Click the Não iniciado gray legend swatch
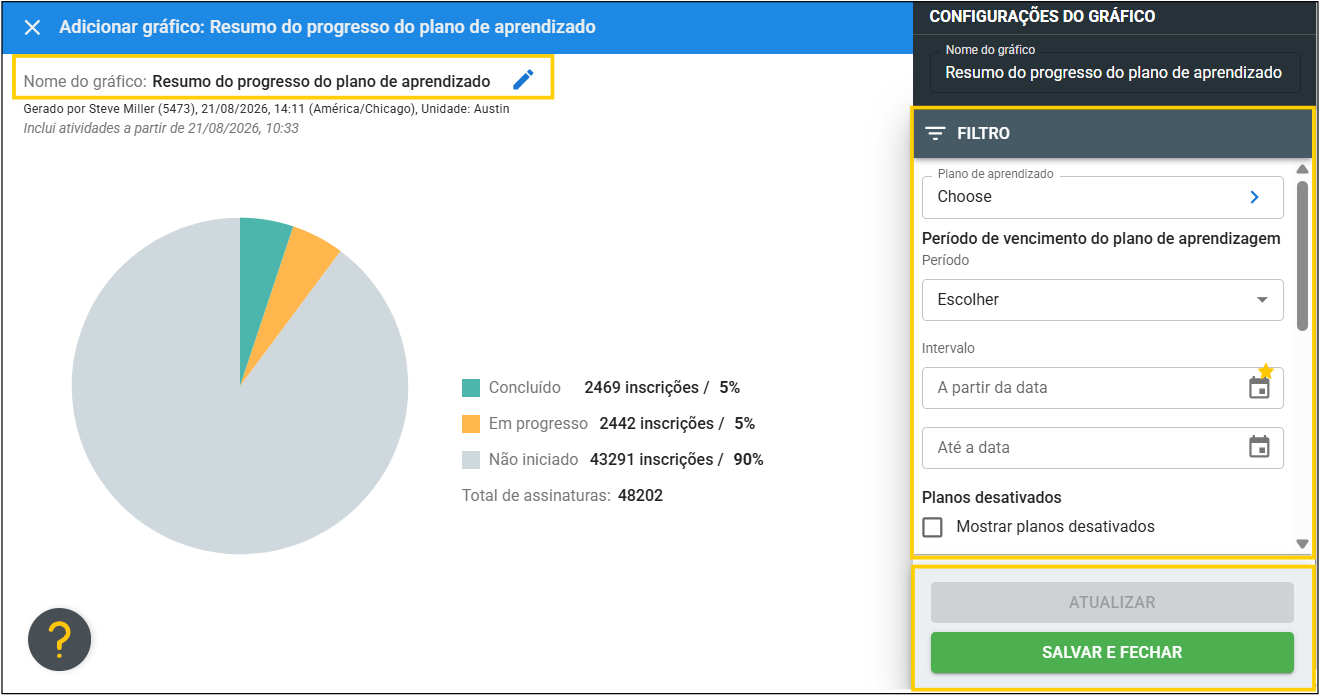The image size is (1319, 695). pyautogui.click(x=471, y=460)
